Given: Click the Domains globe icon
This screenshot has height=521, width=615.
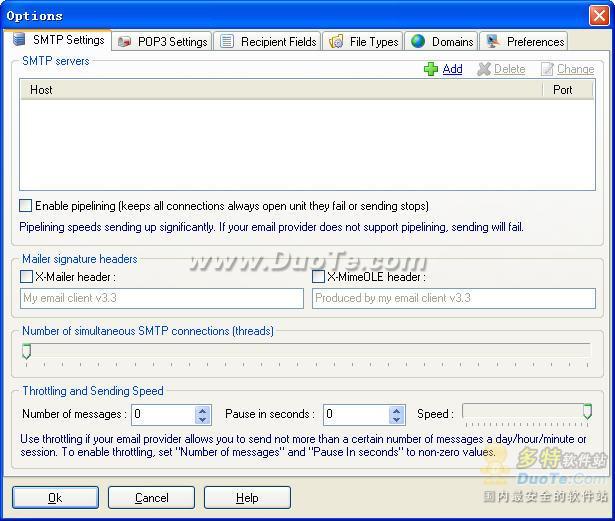Looking at the screenshot, I should [418, 41].
